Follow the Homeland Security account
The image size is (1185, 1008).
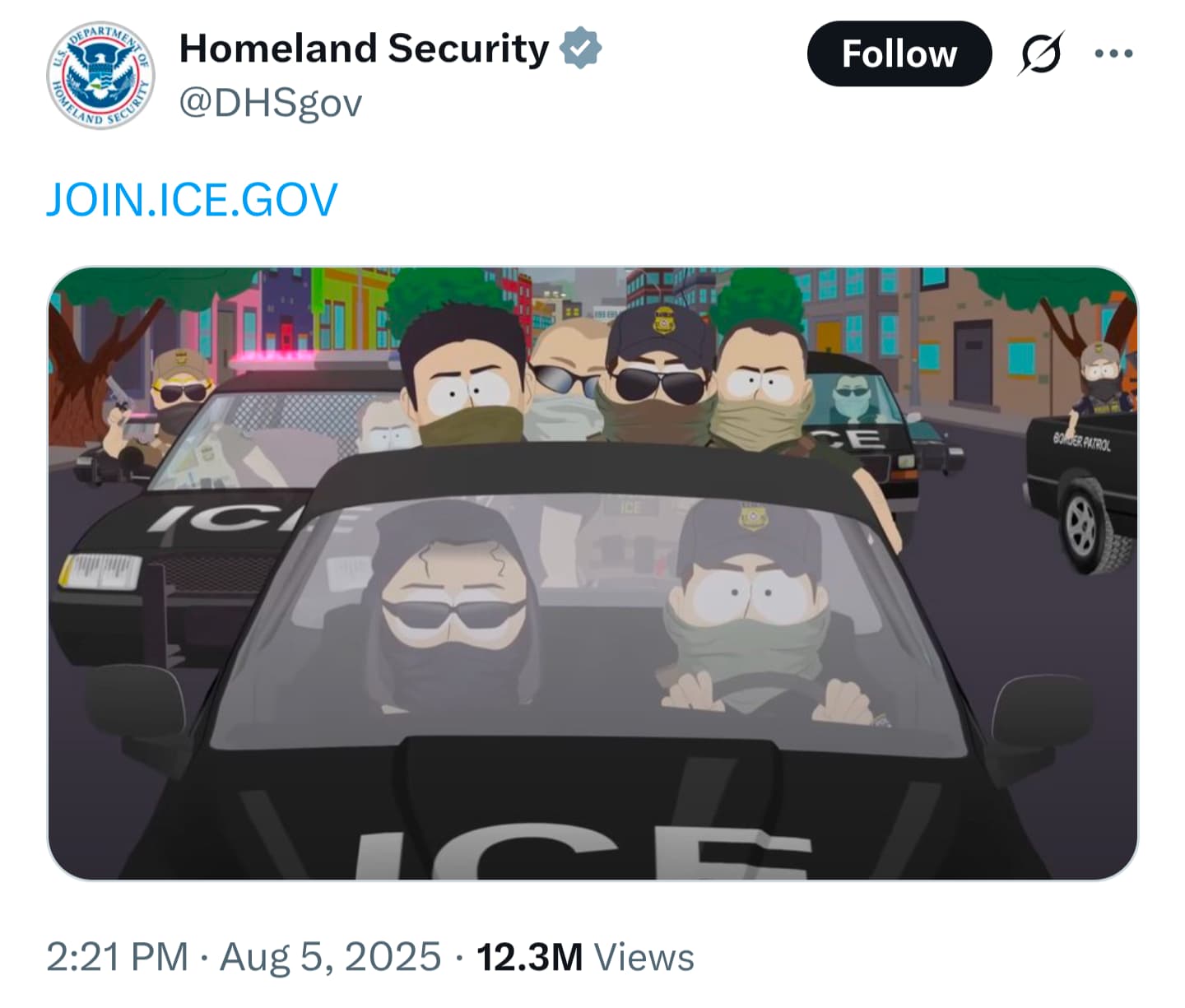click(899, 54)
